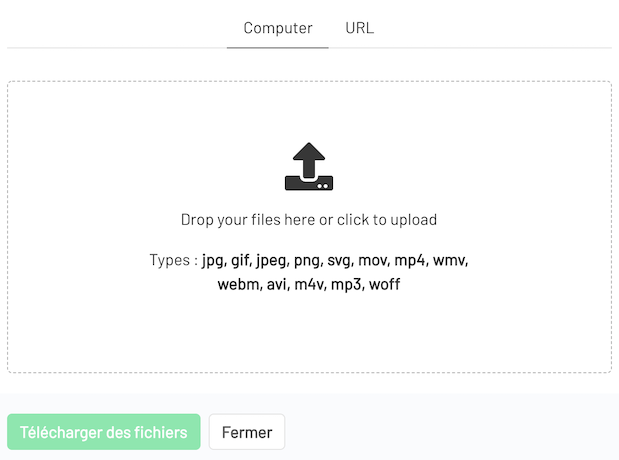Switch to the URL tab

coord(360,28)
